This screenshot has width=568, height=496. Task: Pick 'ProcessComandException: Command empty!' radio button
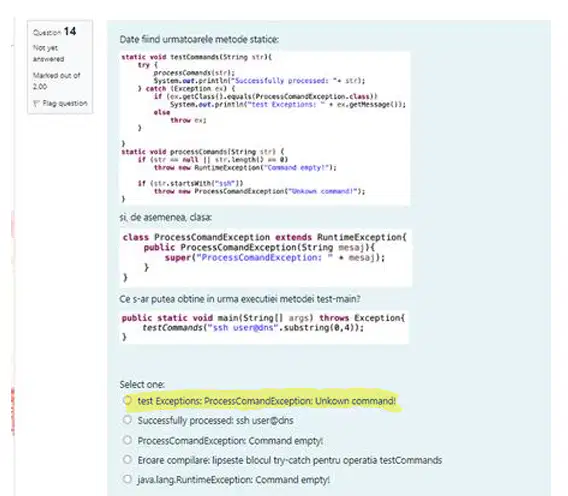(x=127, y=440)
